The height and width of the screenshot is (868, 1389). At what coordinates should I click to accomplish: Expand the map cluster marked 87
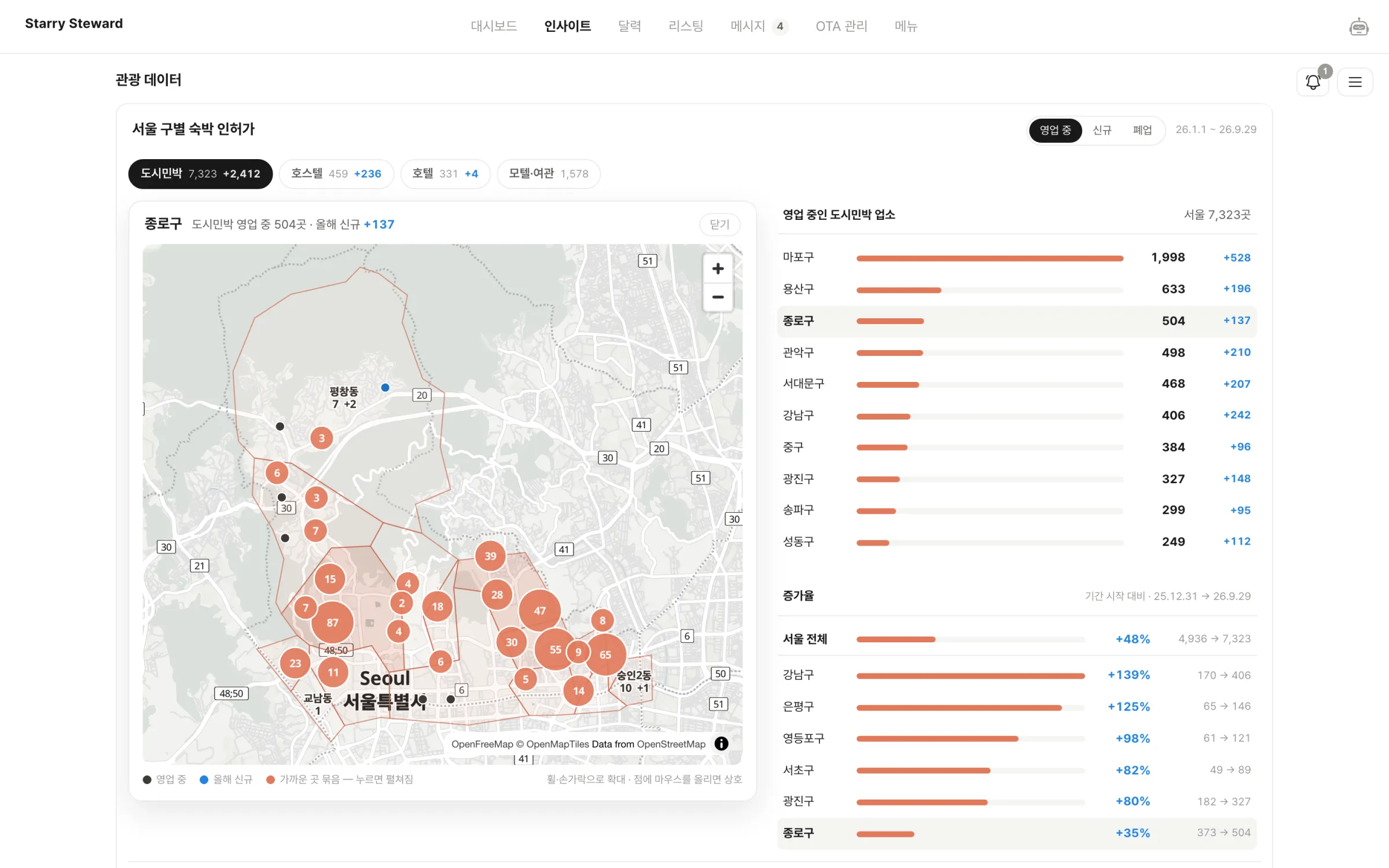(332, 623)
